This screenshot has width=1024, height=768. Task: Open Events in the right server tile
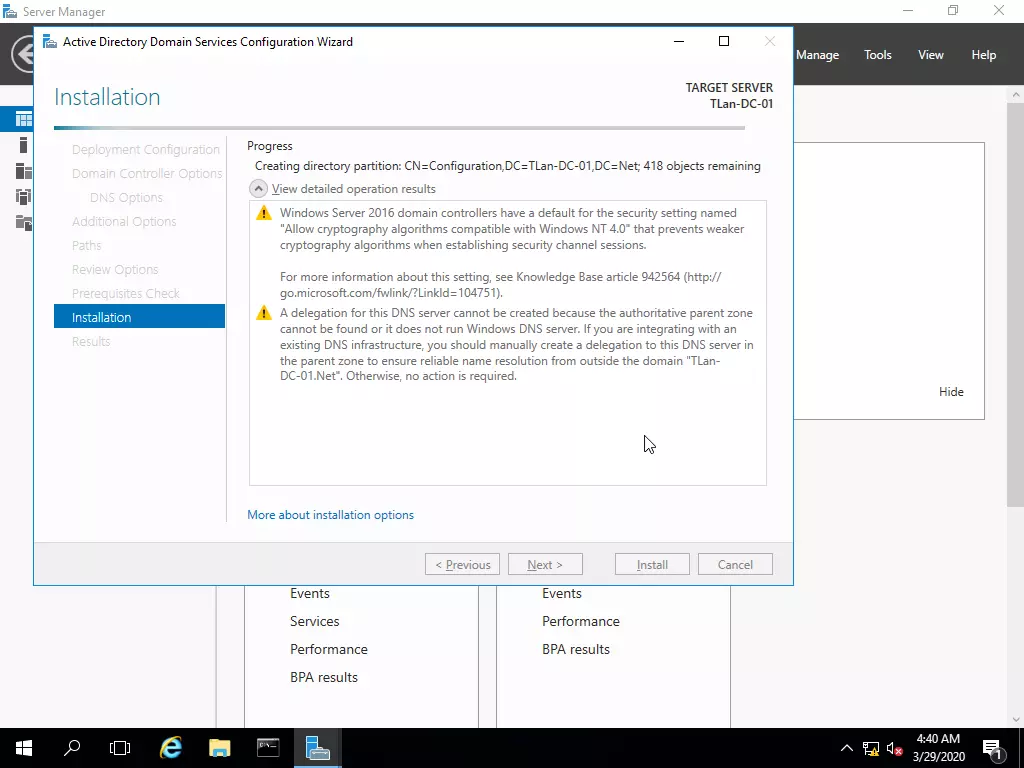tap(562, 593)
